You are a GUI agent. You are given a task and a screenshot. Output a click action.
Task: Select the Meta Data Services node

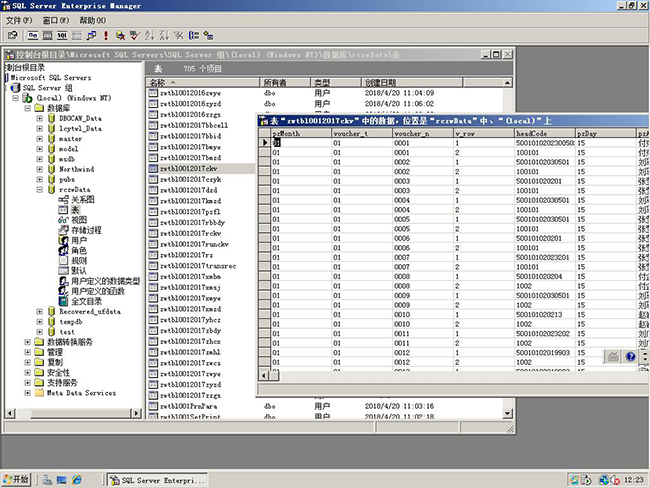[81, 393]
